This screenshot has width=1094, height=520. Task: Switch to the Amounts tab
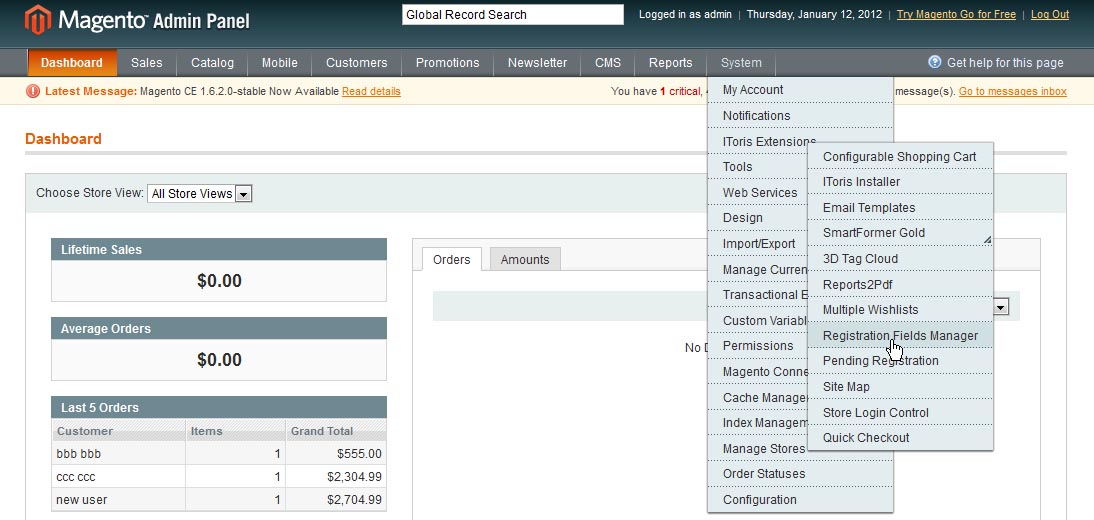pos(525,259)
